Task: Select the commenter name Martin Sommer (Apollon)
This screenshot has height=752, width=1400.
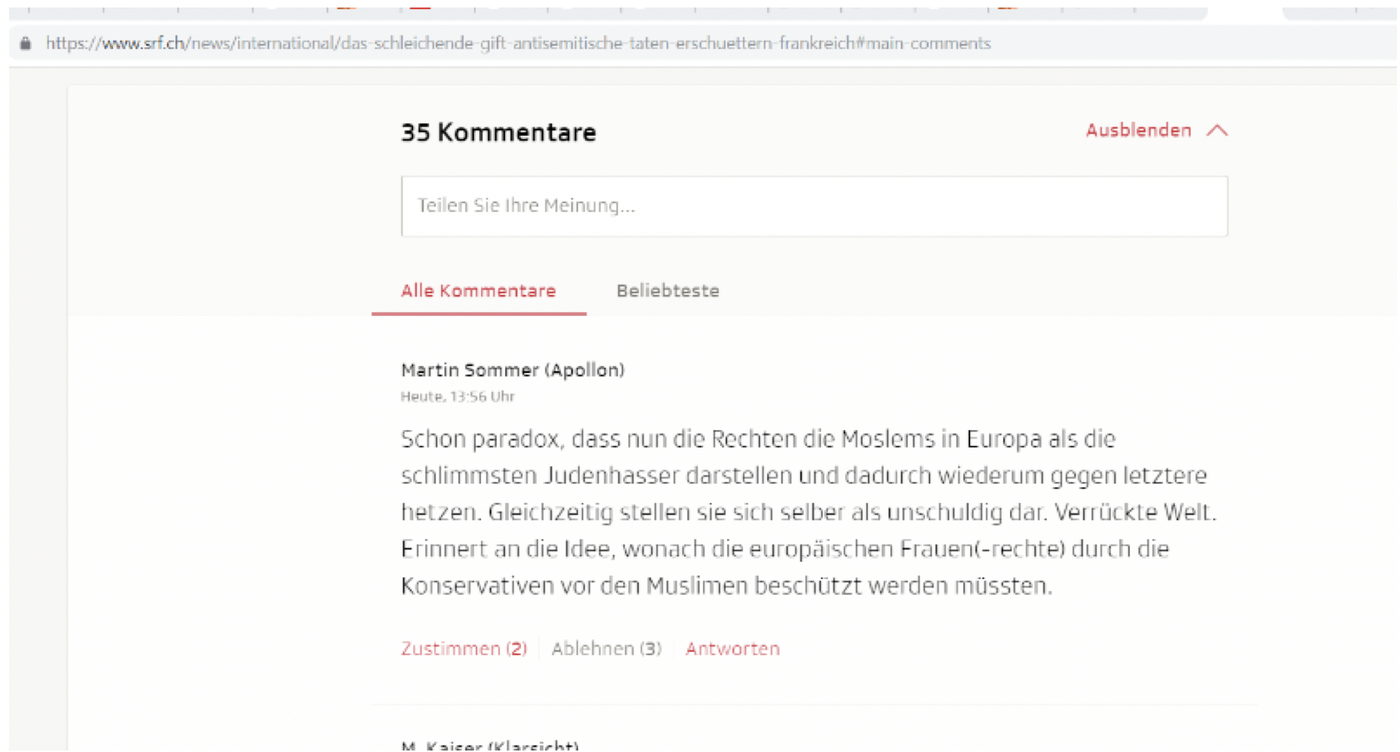Action: coord(512,370)
